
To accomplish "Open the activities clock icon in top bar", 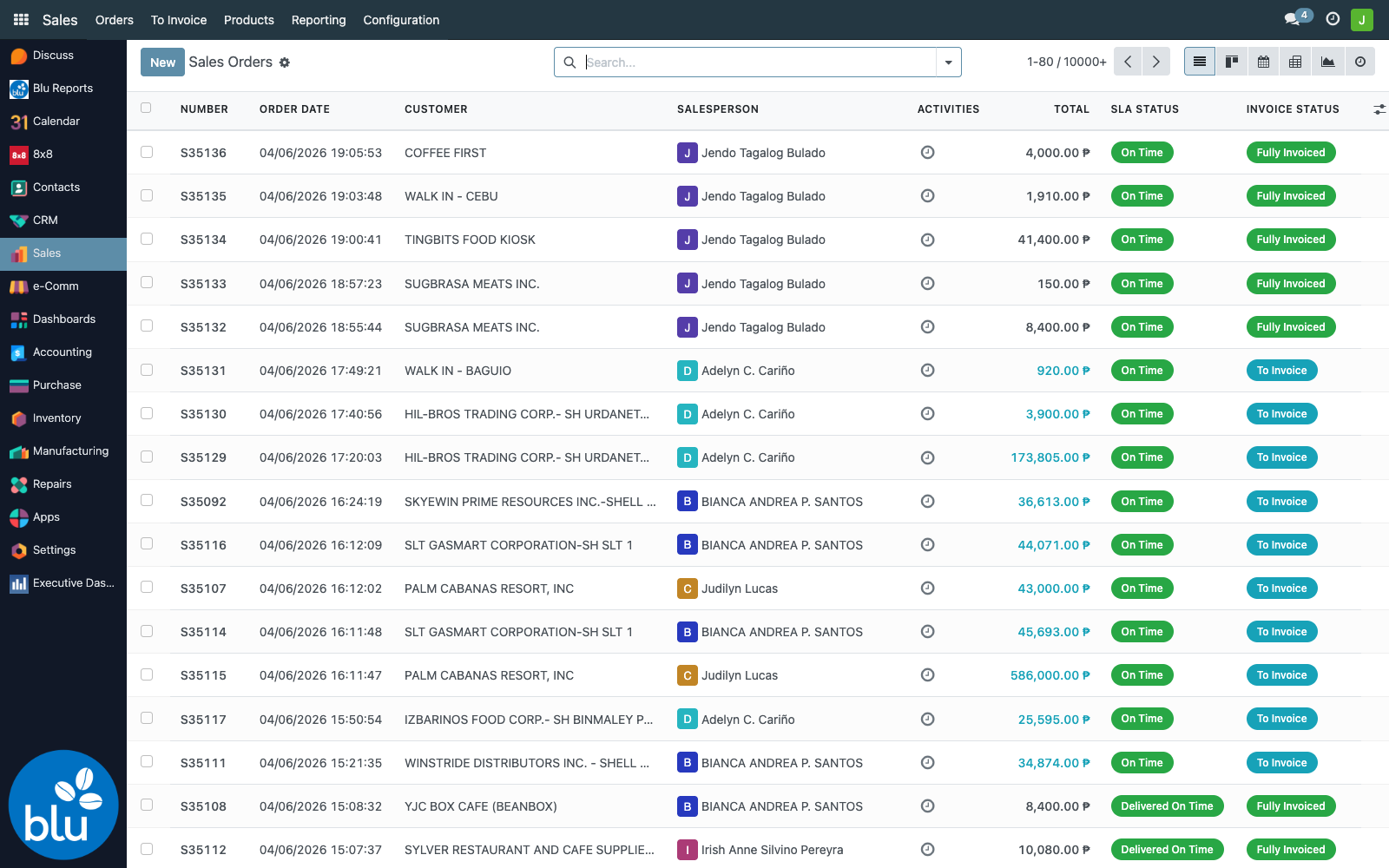I will pyautogui.click(x=1333, y=19).
